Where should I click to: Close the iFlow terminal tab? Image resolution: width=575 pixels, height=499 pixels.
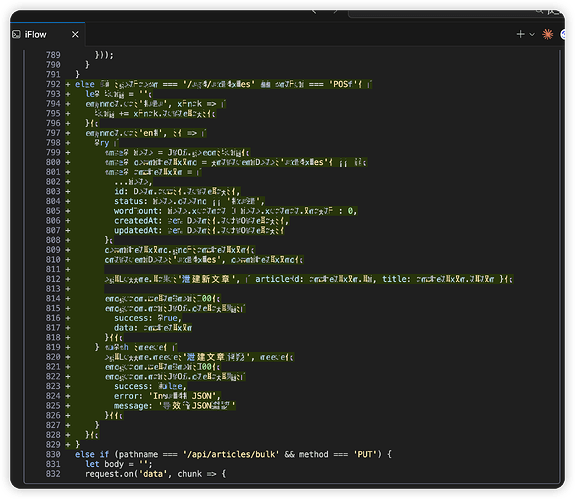(x=75, y=34)
